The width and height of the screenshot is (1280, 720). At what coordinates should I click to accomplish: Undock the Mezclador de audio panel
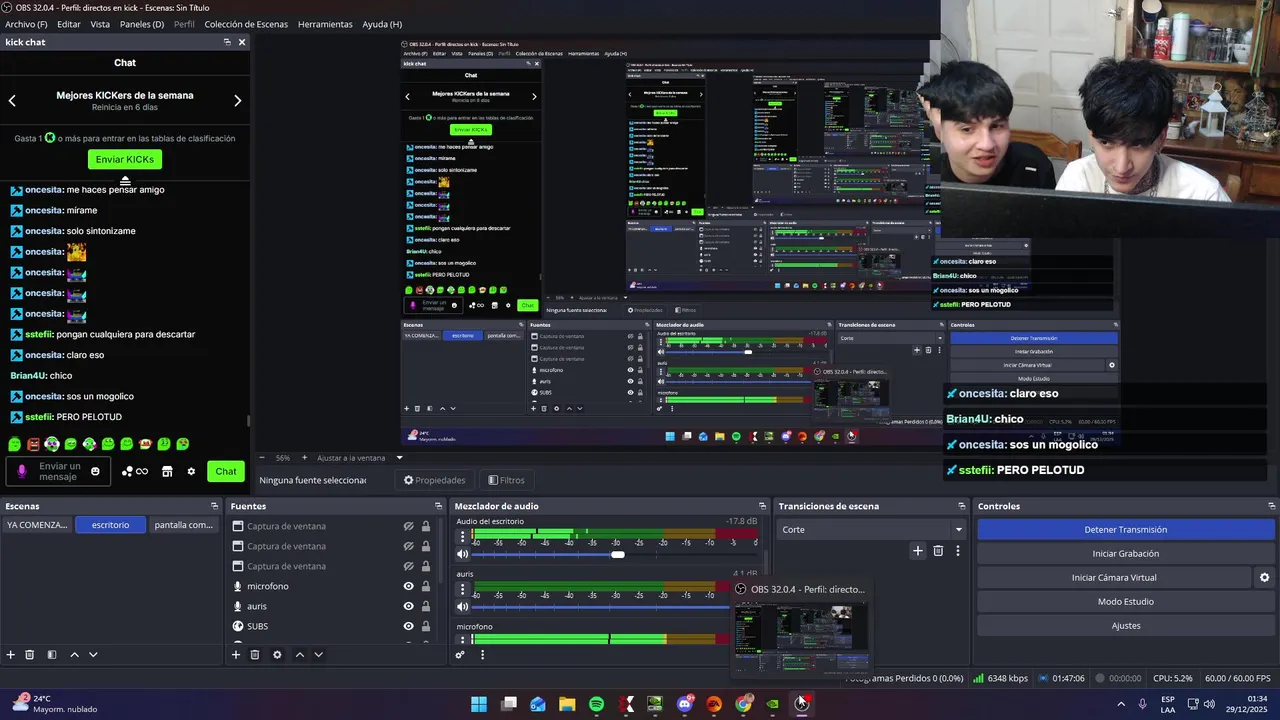tap(762, 506)
